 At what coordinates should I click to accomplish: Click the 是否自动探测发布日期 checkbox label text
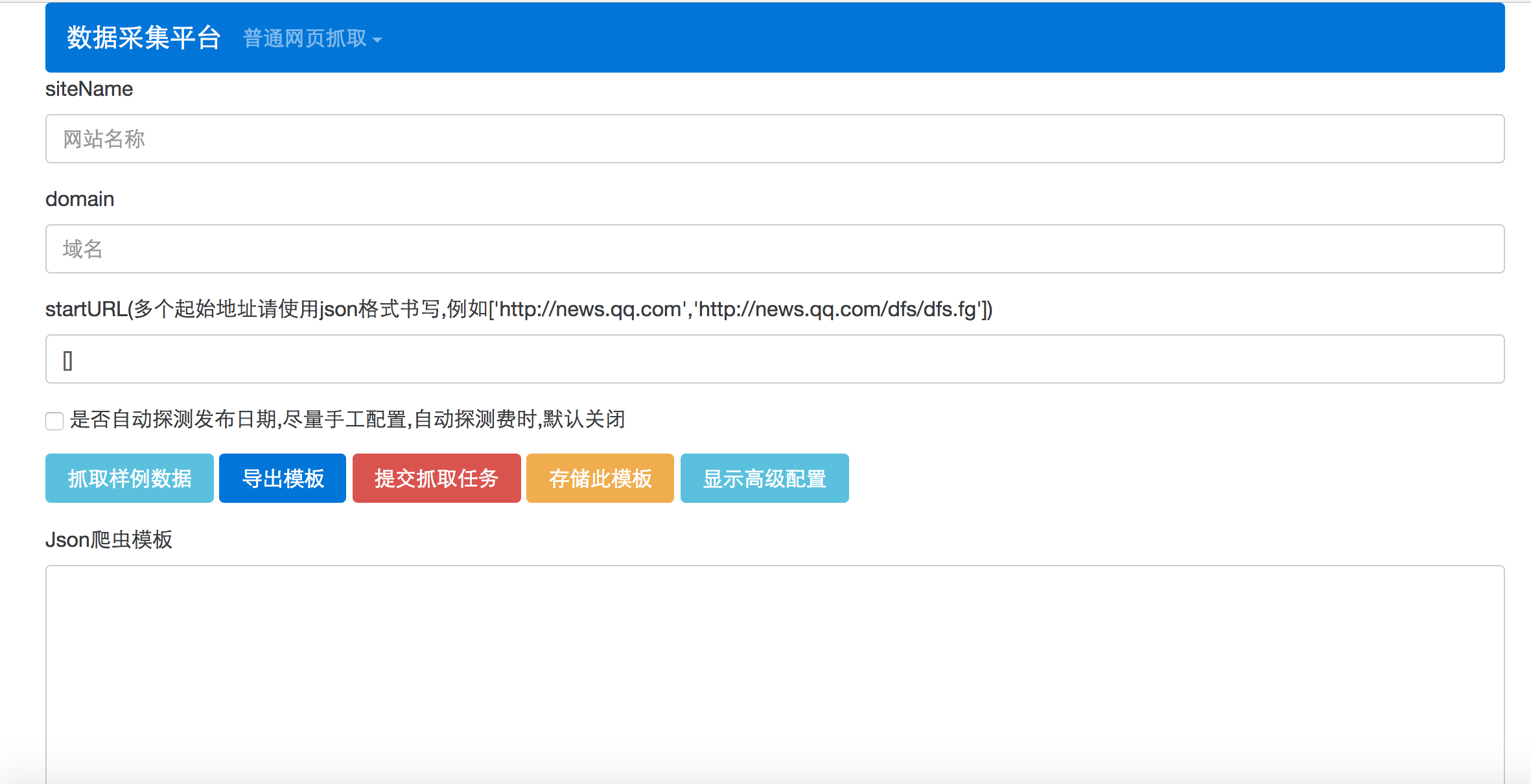pyautogui.click(x=347, y=419)
